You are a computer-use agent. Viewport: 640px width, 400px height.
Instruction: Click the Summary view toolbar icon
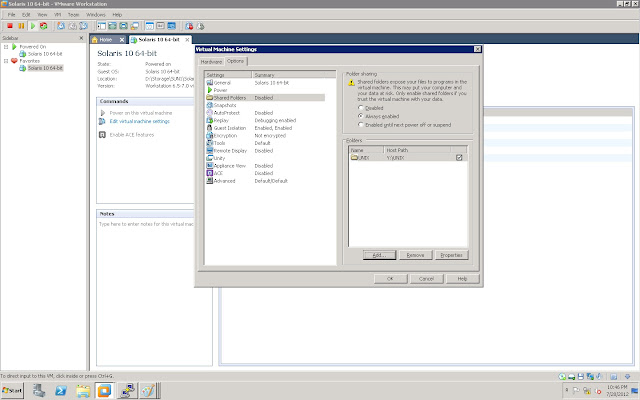click(x=149, y=26)
